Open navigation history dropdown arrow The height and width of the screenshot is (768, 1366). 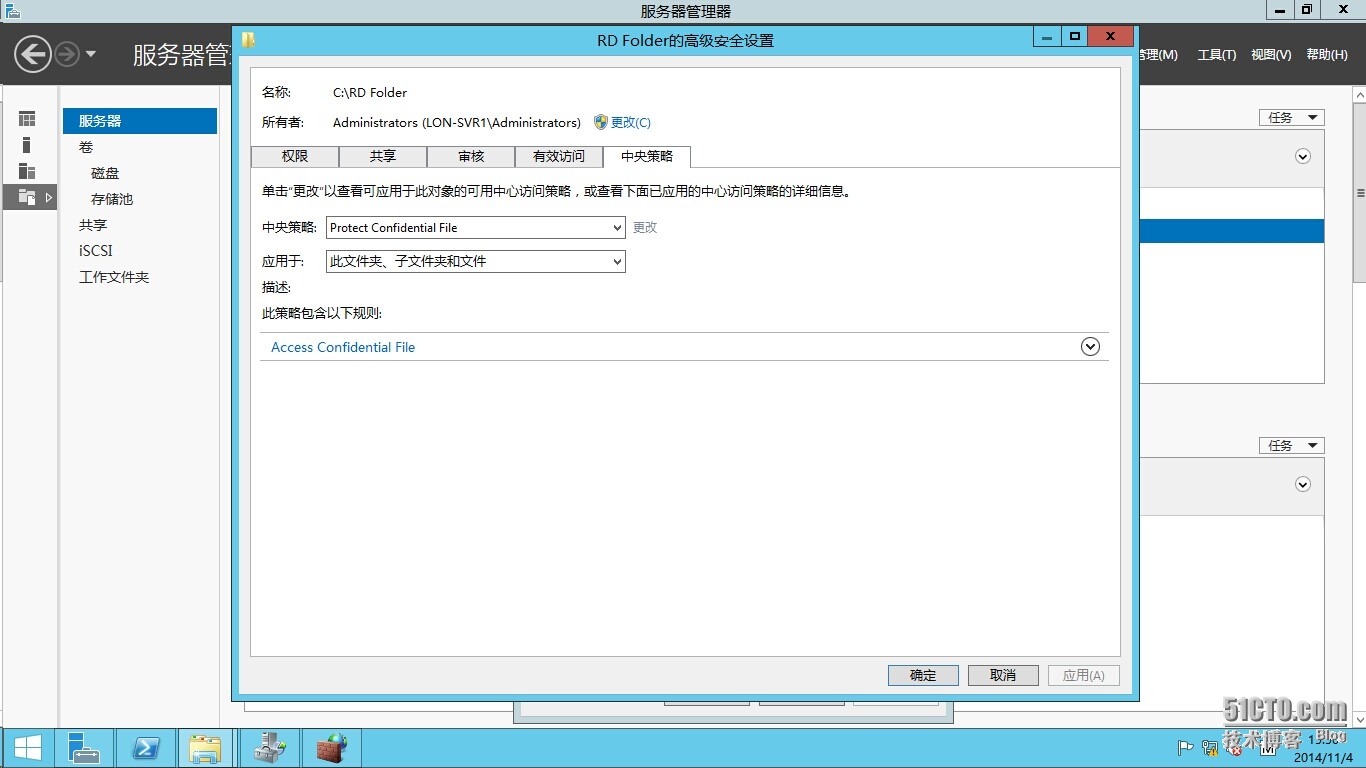pos(91,54)
